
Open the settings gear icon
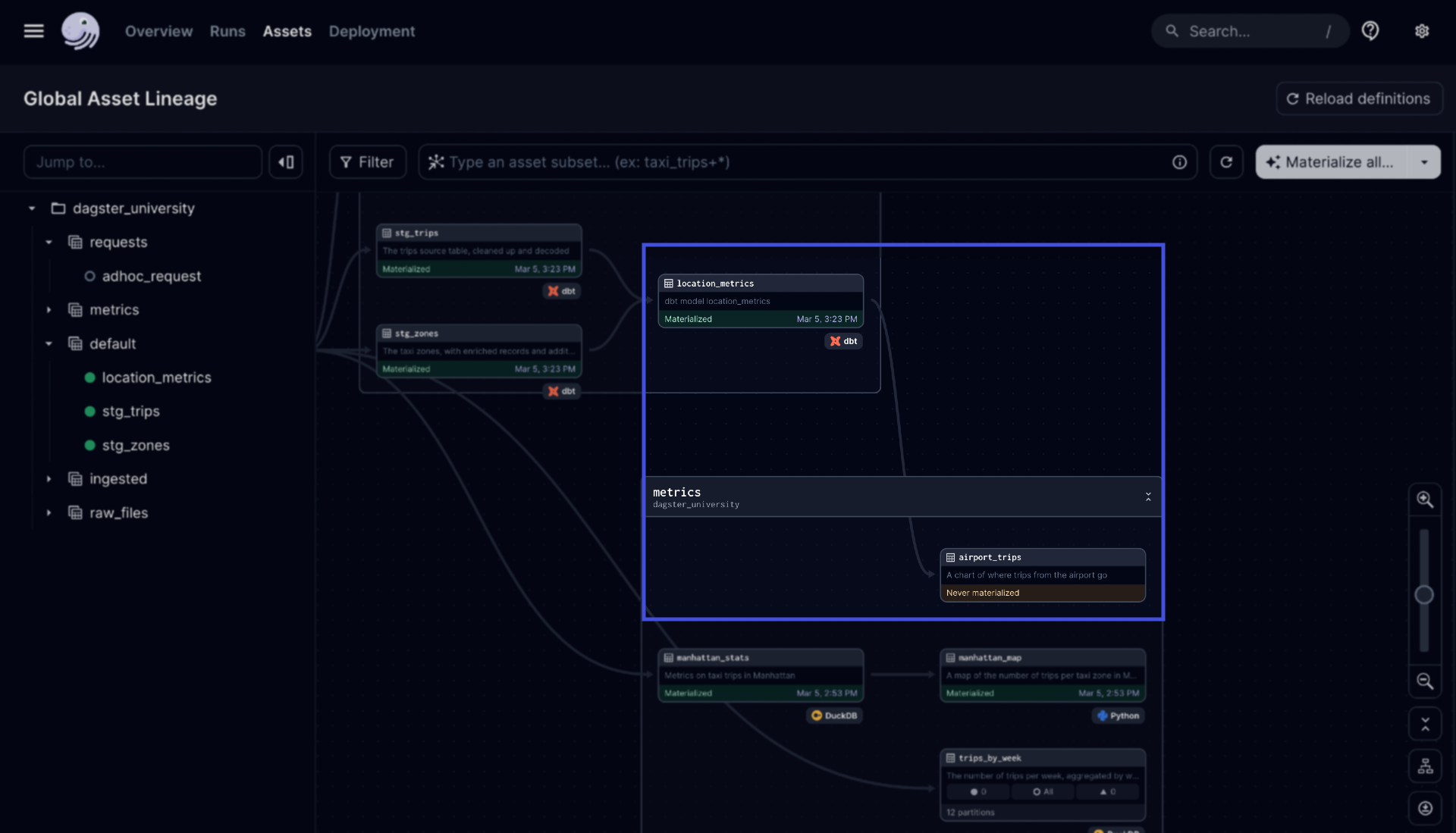[1422, 31]
